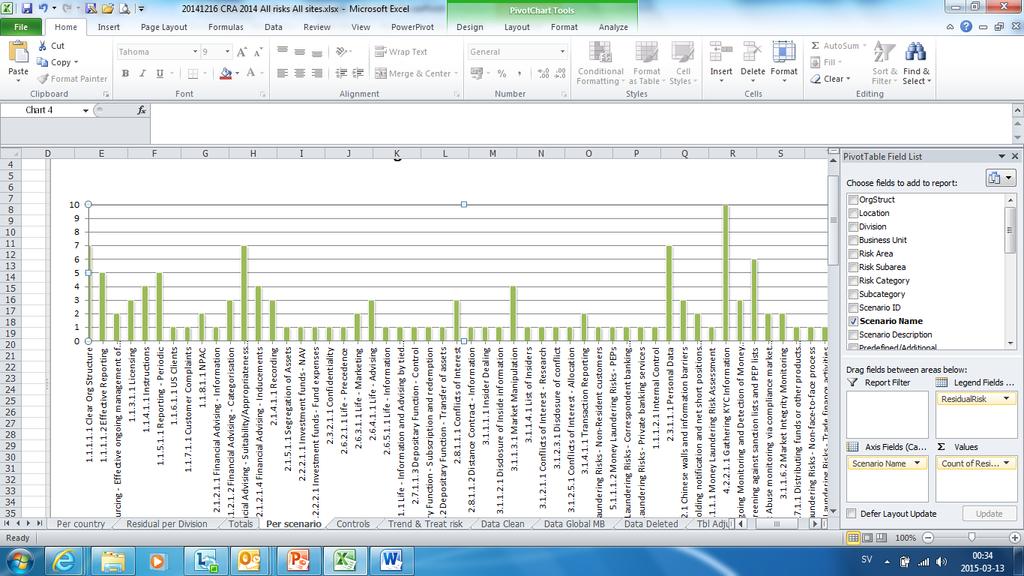Viewport: 1024px width, 576px height.
Task: Open Sort & Filter
Action: pos(884,63)
